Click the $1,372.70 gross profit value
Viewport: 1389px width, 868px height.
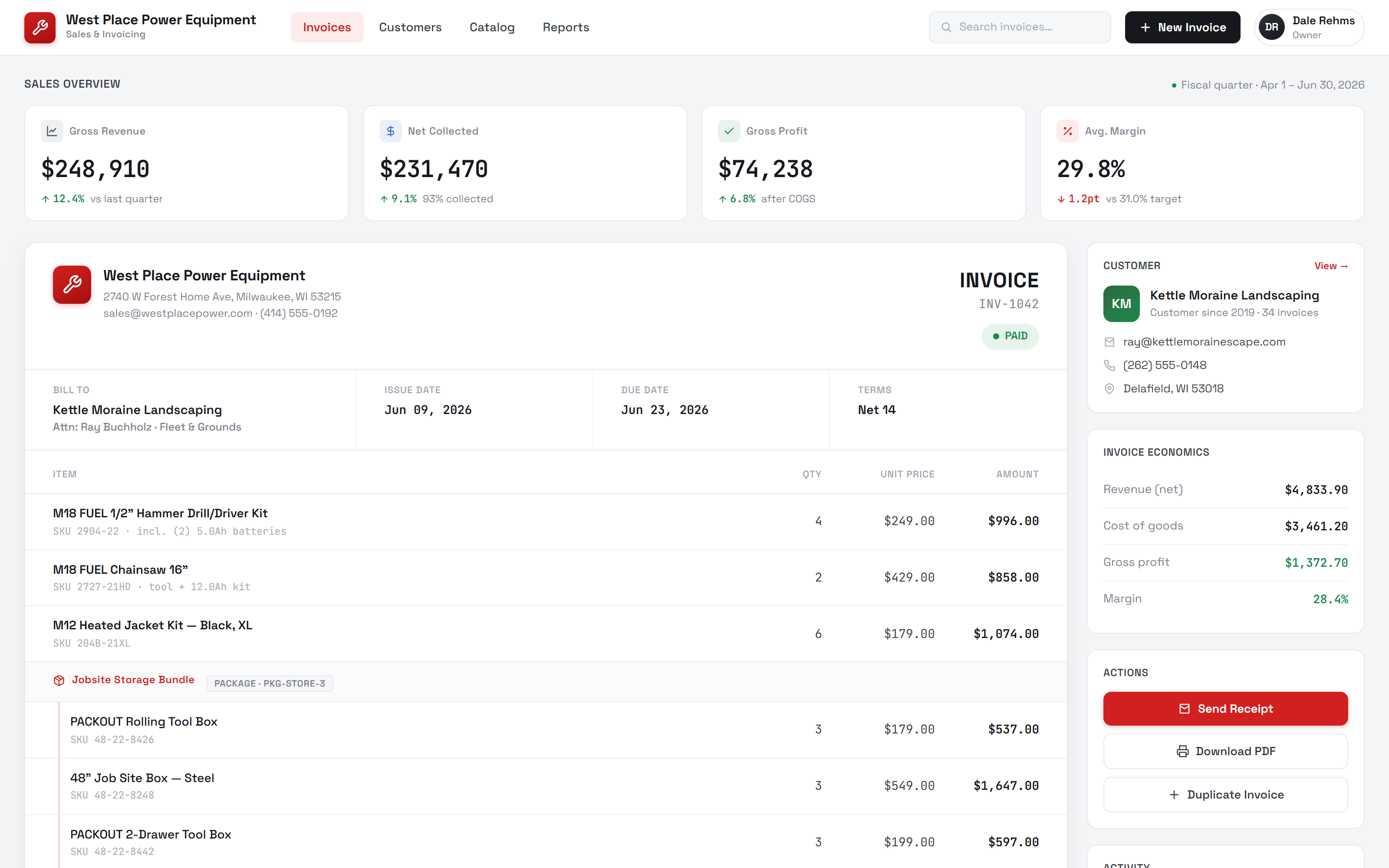pyautogui.click(x=1316, y=562)
